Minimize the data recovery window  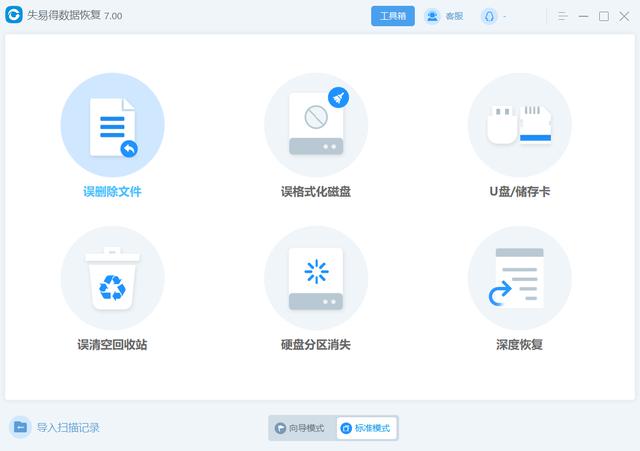coord(584,16)
